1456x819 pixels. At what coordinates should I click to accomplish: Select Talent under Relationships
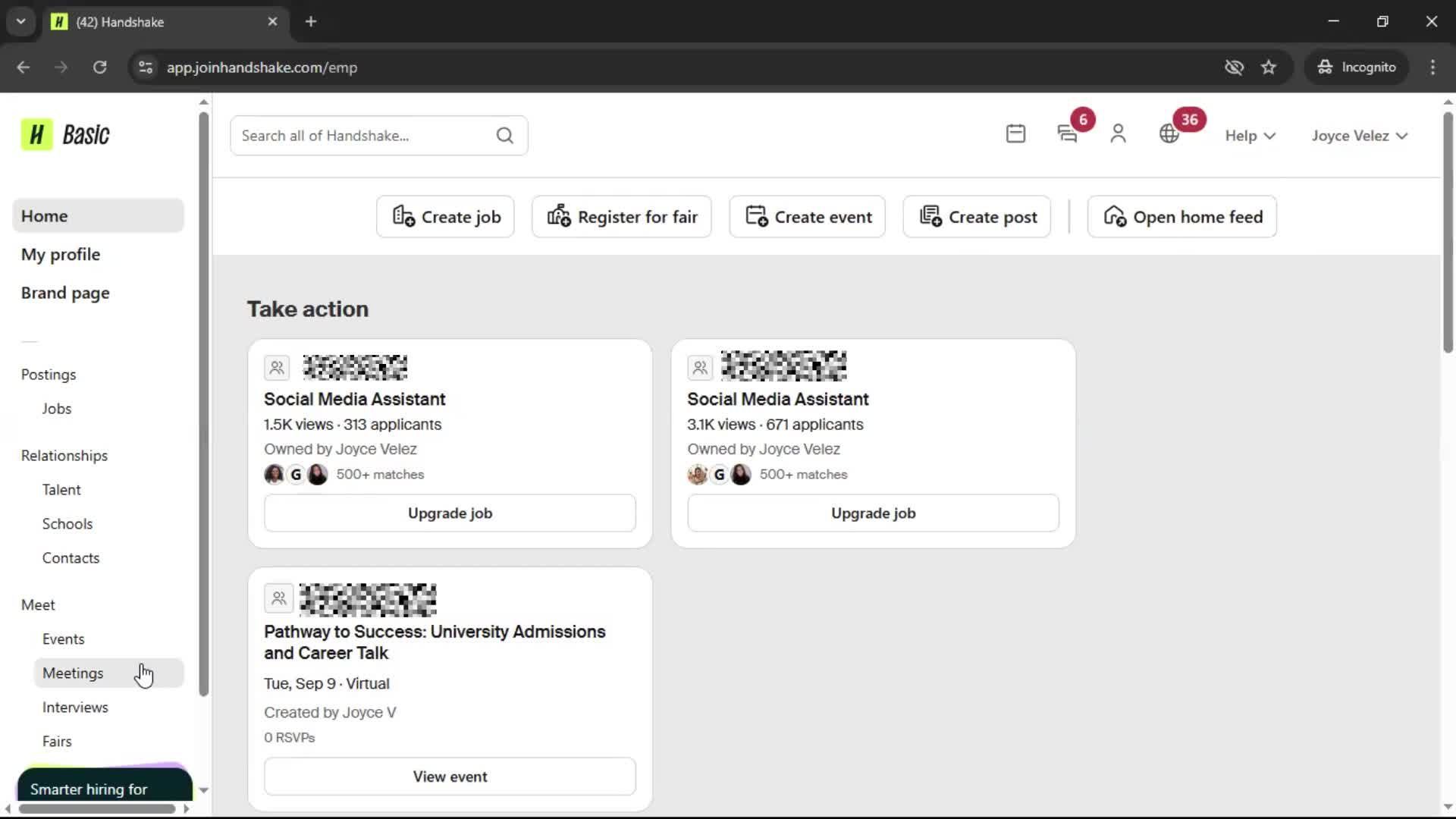[61, 490]
